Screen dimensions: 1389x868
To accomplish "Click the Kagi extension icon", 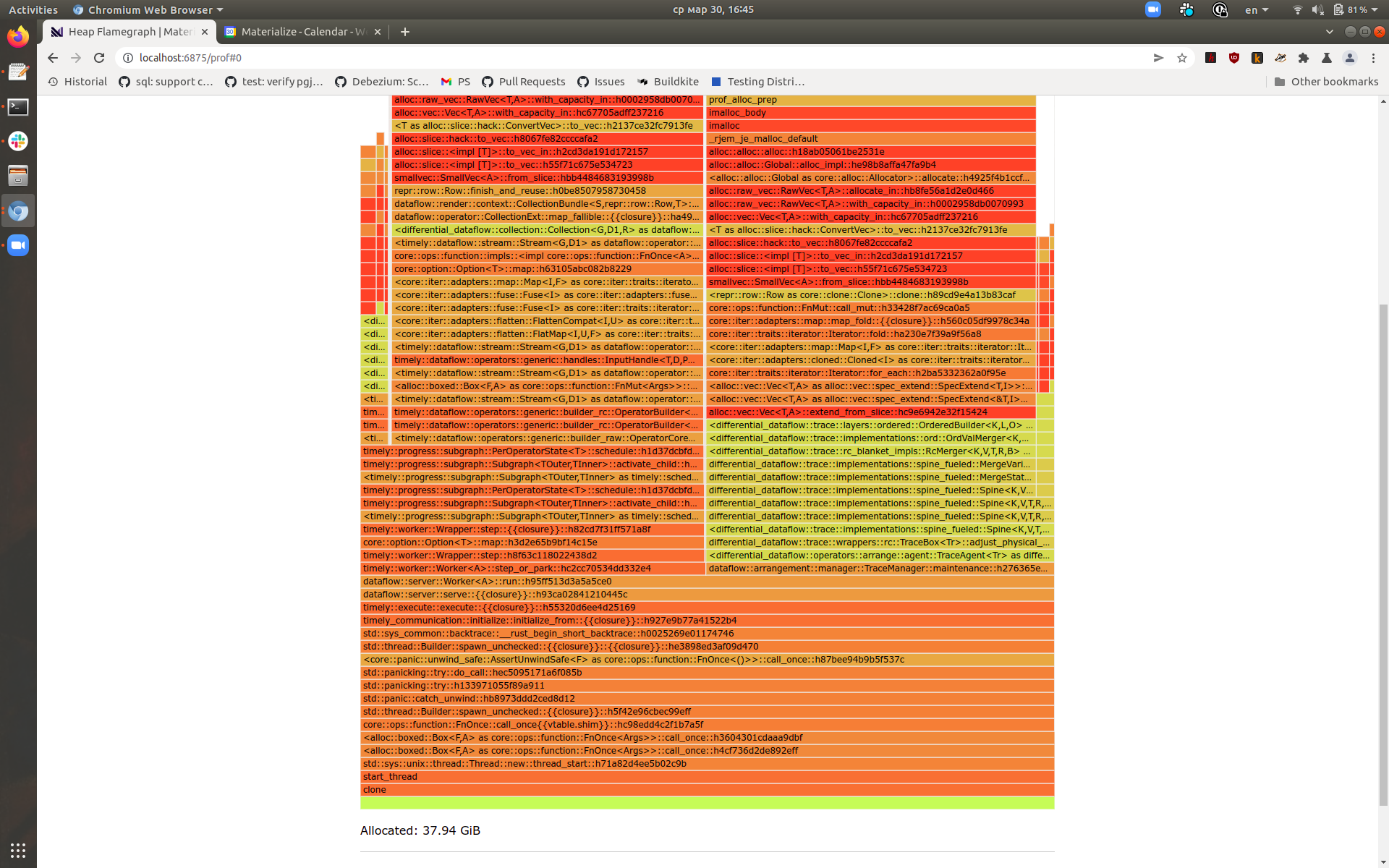I will [x=1257, y=58].
